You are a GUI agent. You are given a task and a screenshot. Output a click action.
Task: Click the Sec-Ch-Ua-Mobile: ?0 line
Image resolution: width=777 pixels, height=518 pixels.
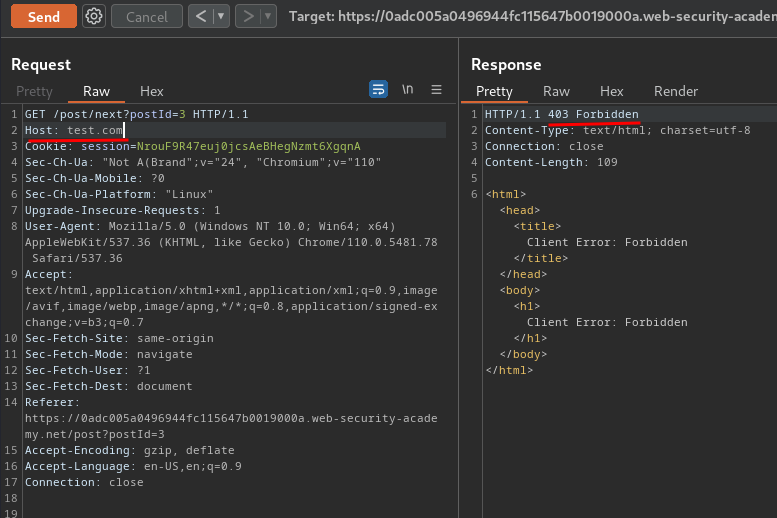[x=95, y=178]
